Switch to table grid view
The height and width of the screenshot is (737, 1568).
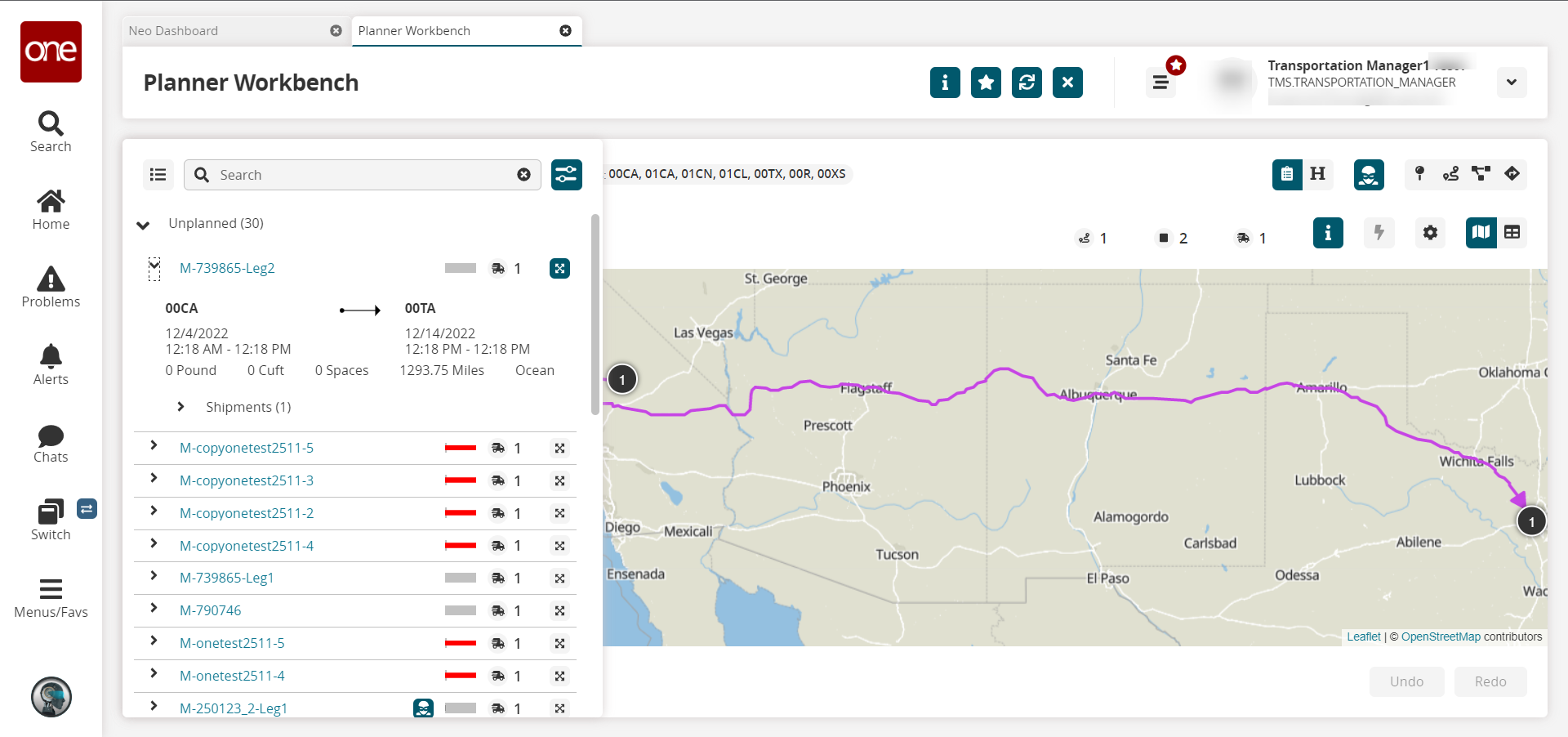(1512, 233)
